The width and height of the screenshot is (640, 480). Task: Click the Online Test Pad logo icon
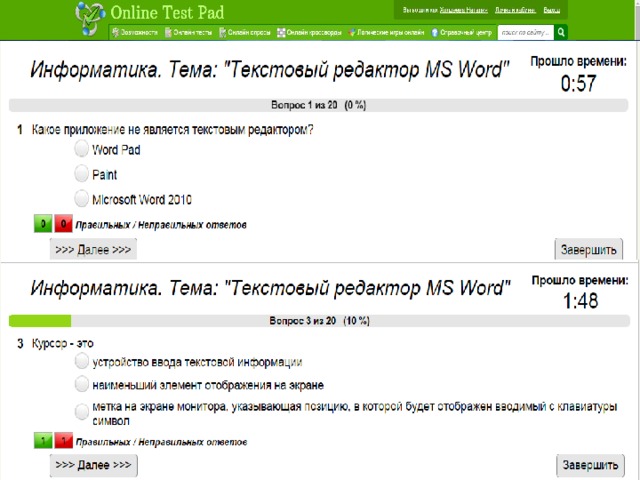(89, 18)
